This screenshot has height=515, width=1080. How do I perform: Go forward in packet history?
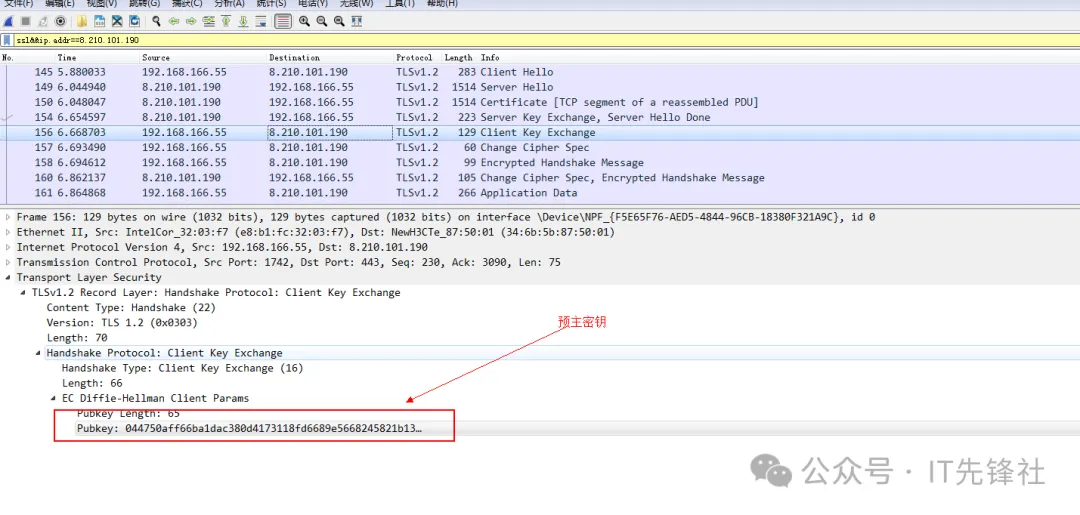click(191, 21)
